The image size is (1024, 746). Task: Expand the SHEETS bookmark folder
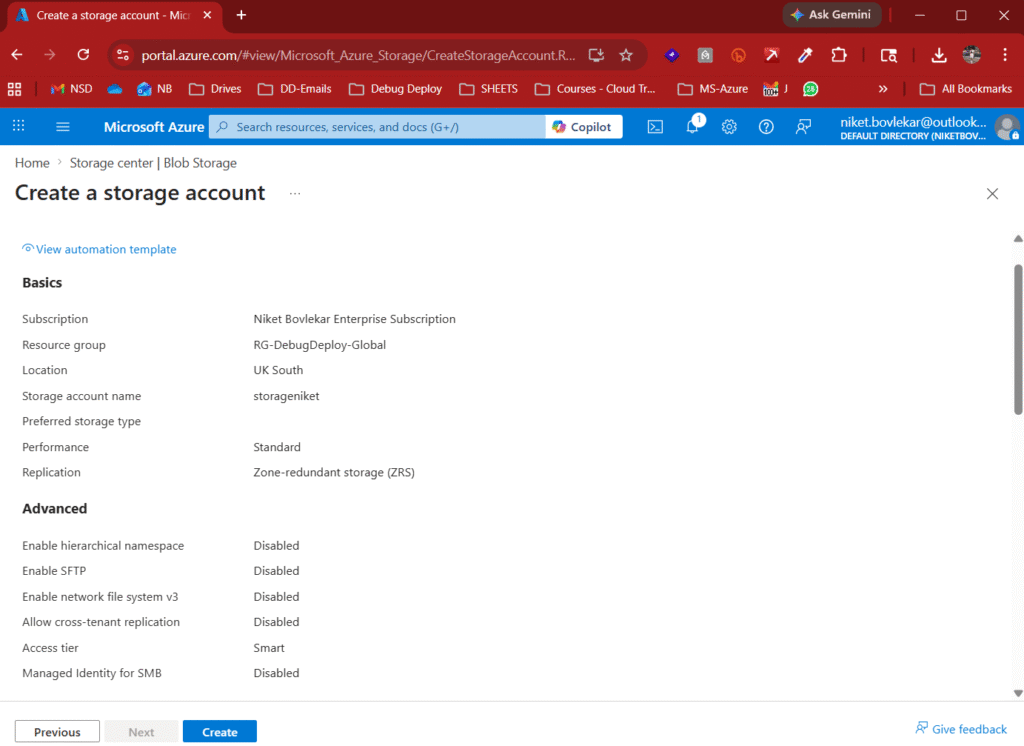click(x=488, y=89)
